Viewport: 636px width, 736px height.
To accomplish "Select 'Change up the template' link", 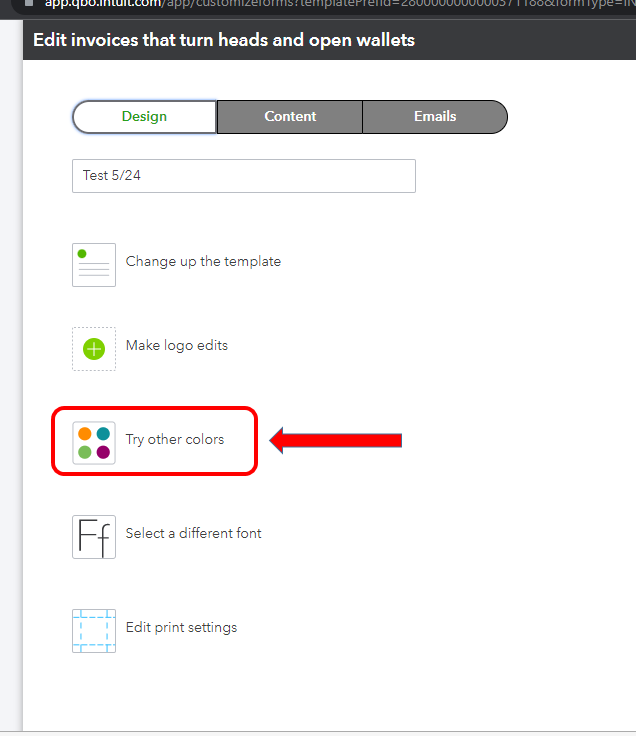I will 203,261.
